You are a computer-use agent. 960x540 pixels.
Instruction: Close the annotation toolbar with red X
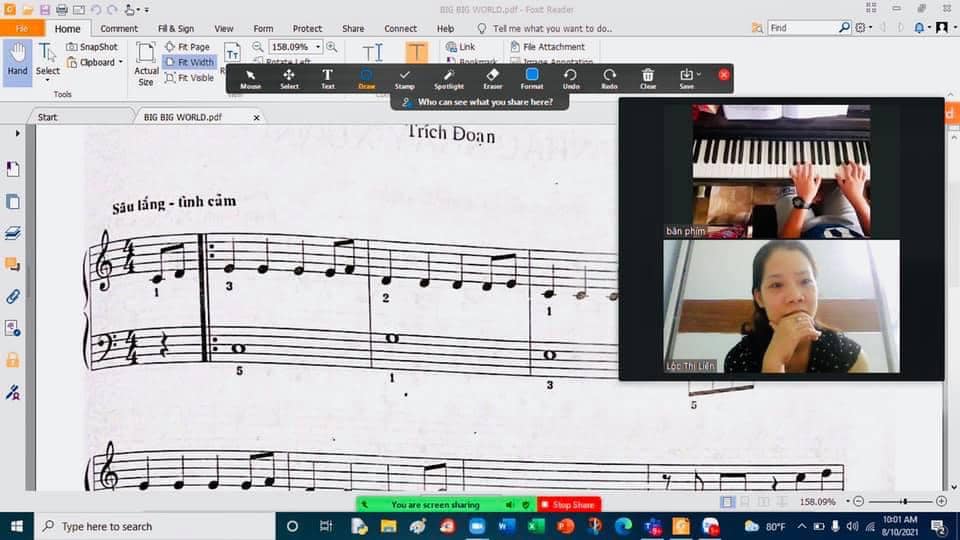724,75
